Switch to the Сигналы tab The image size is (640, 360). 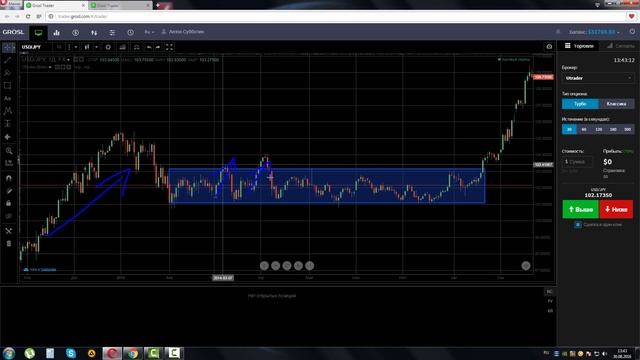point(620,46)
